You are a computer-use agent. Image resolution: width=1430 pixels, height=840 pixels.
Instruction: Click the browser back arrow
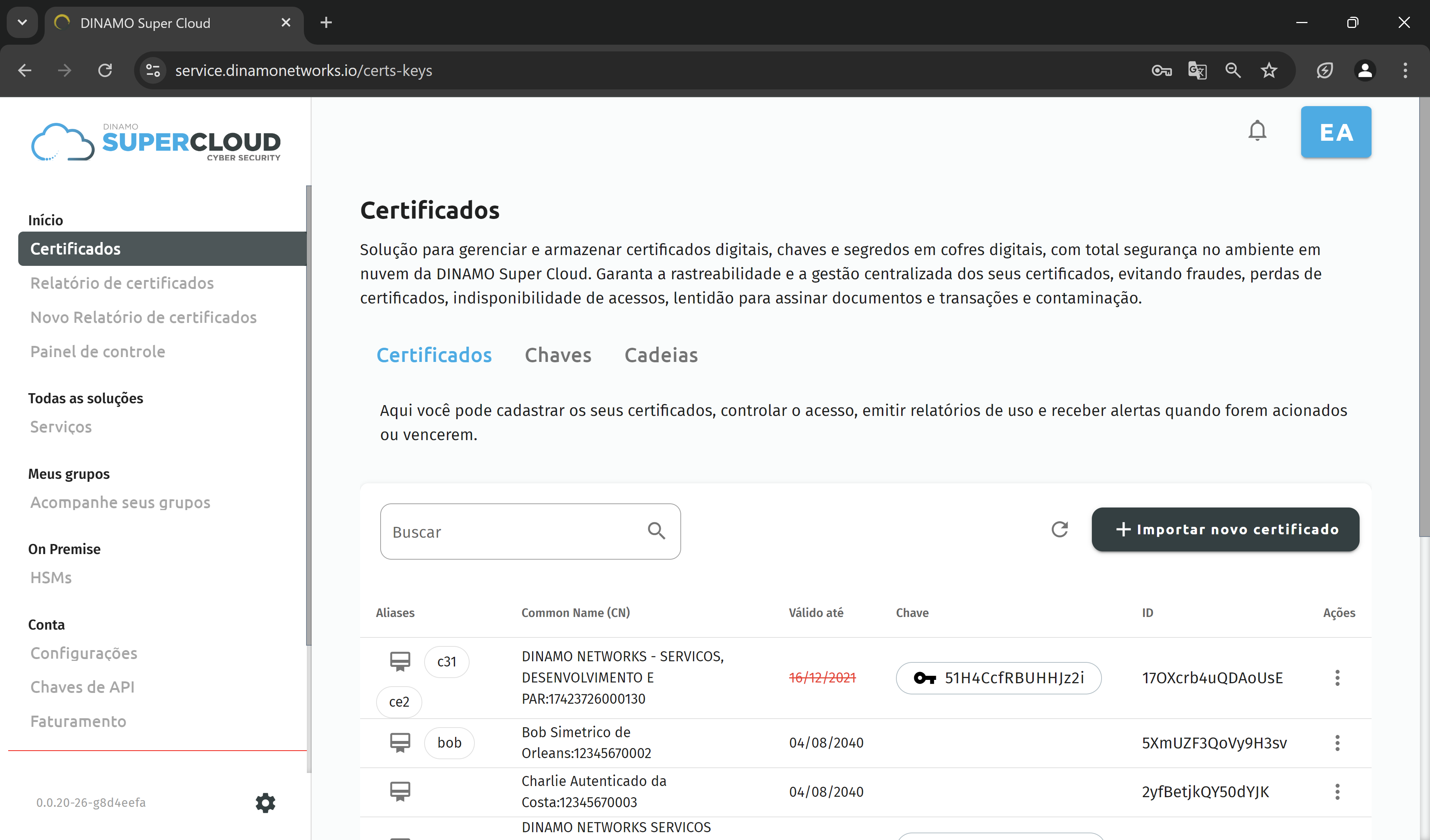click(25, 70)
